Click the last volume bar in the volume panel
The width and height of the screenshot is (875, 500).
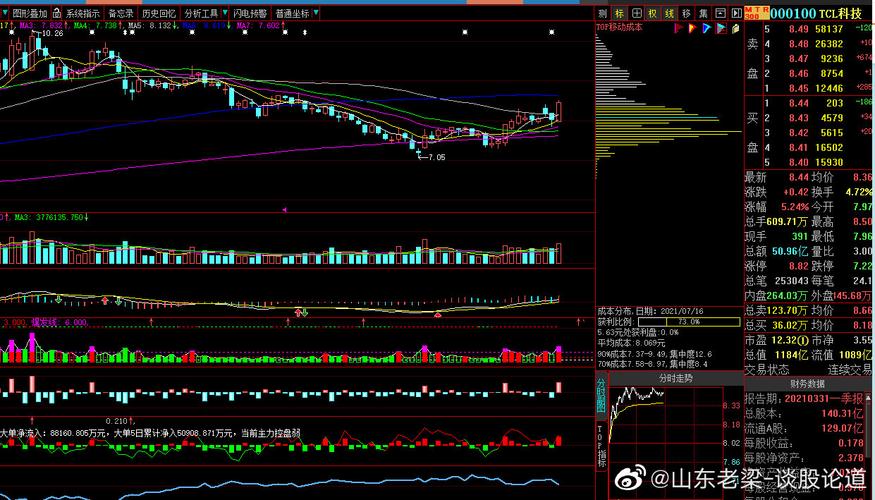point(559,253)
